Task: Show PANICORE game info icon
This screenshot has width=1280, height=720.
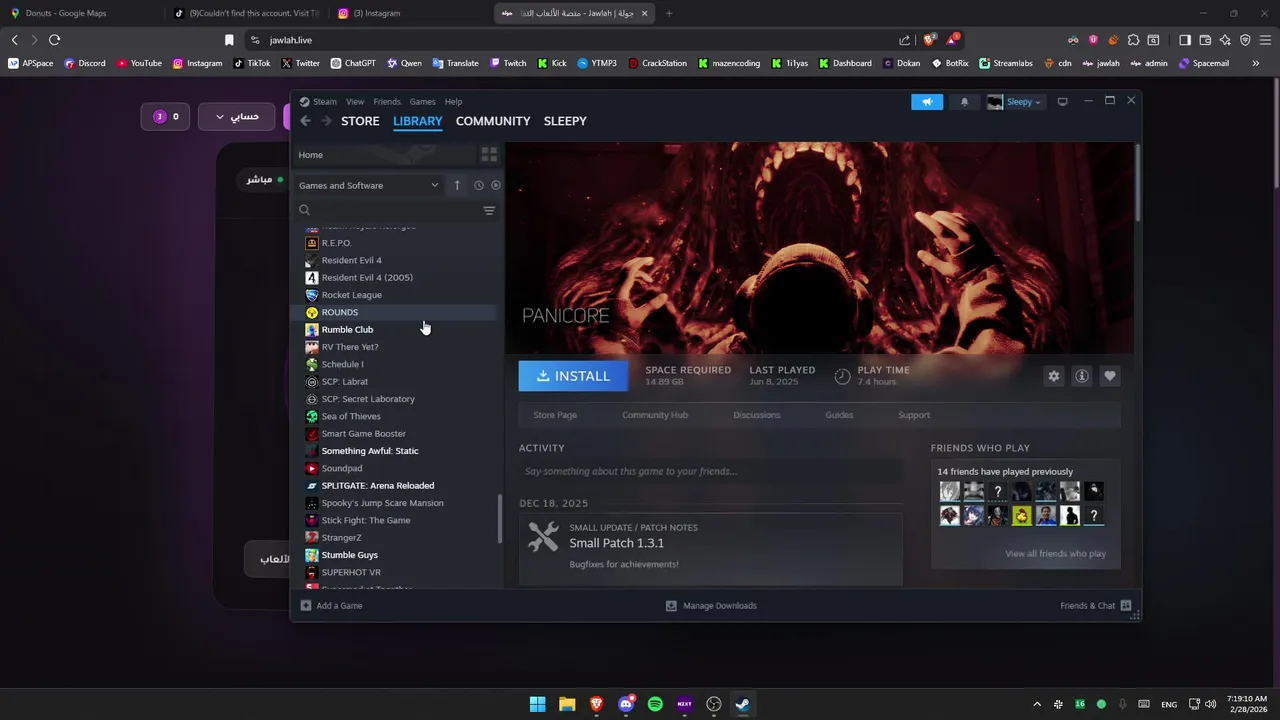Action: pos(1081,376)
